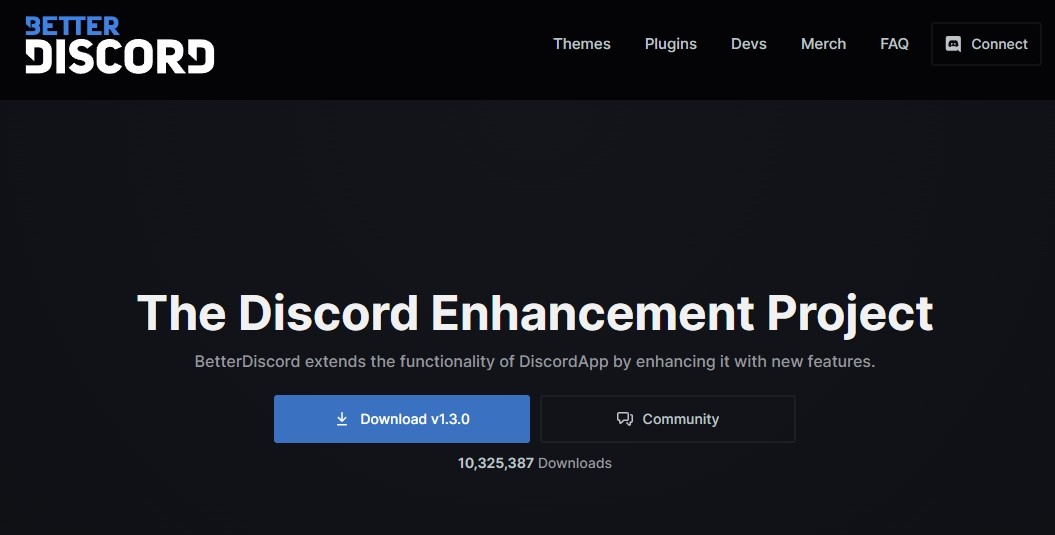
Task: Select "The Discord Enhancement Project" heading
Action: coord(535,314)
